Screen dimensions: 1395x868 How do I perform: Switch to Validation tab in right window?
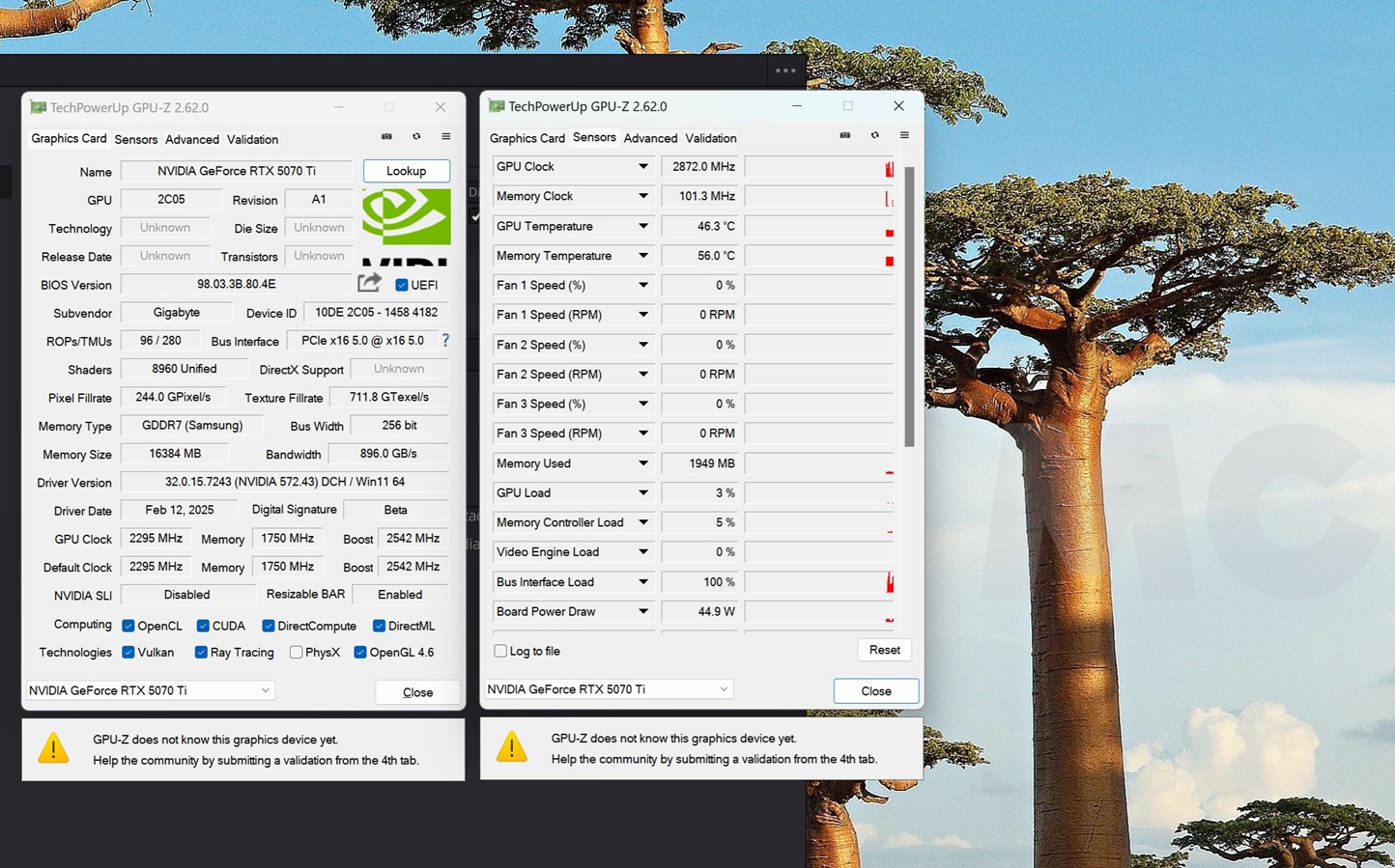(x=711, y=138)
